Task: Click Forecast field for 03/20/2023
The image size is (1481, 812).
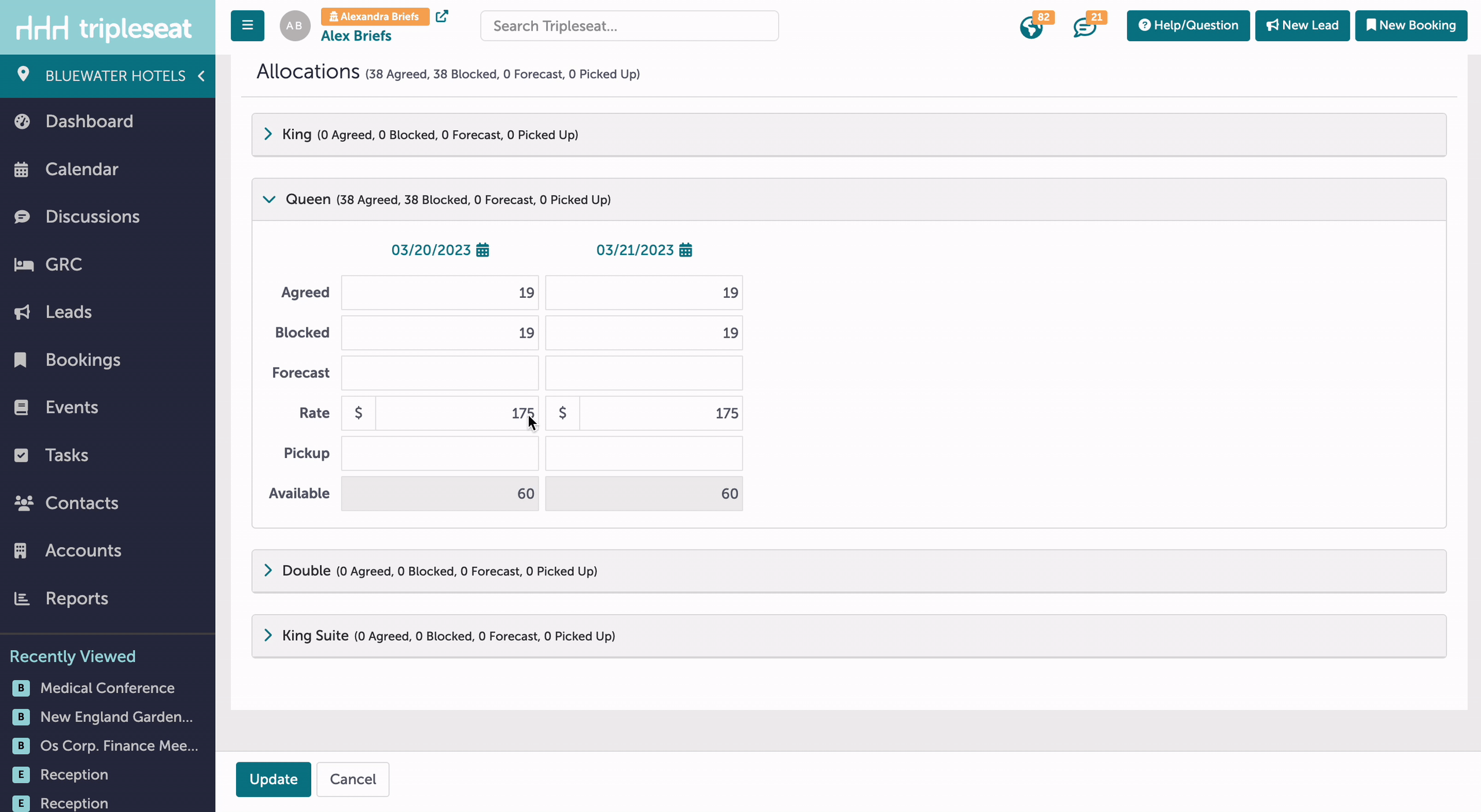Action: pos(440,373)
